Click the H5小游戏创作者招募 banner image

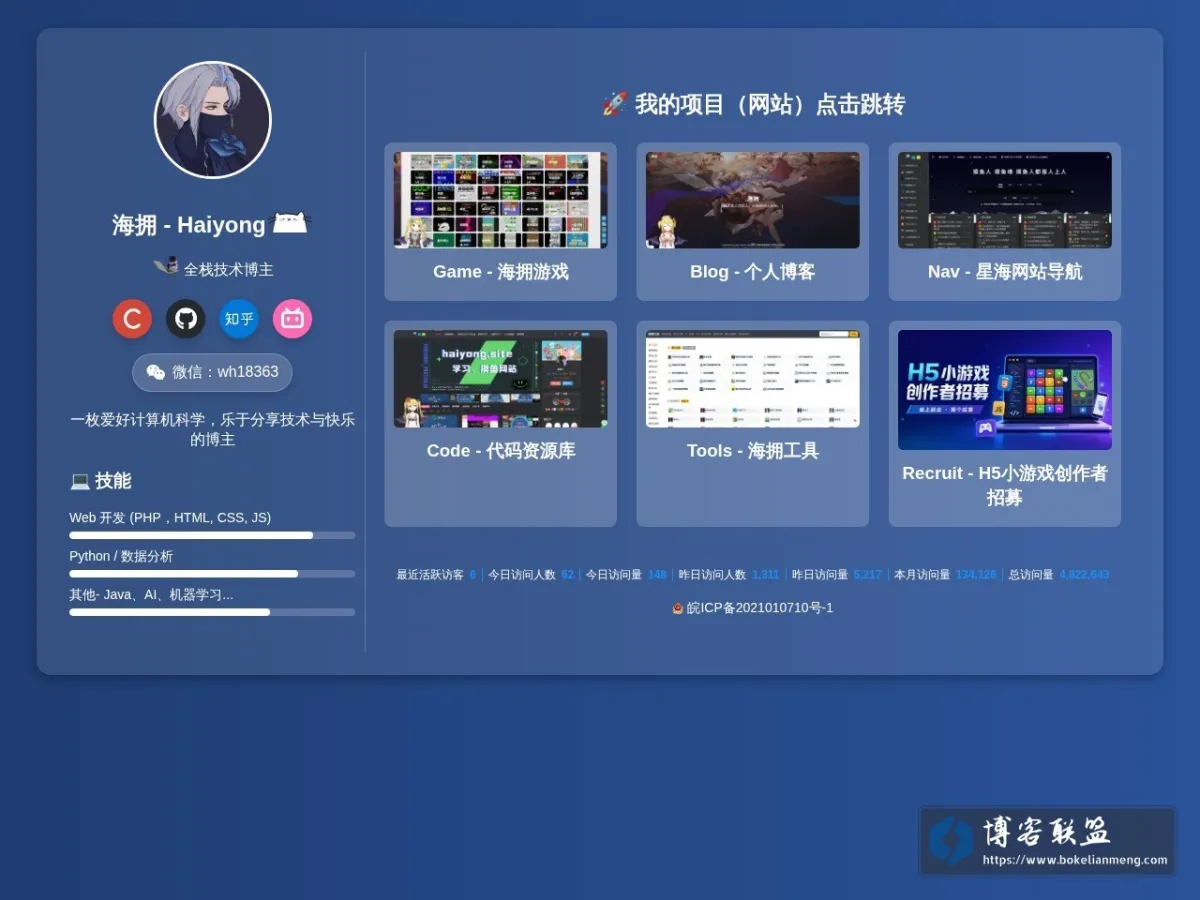pos(1005,390)
